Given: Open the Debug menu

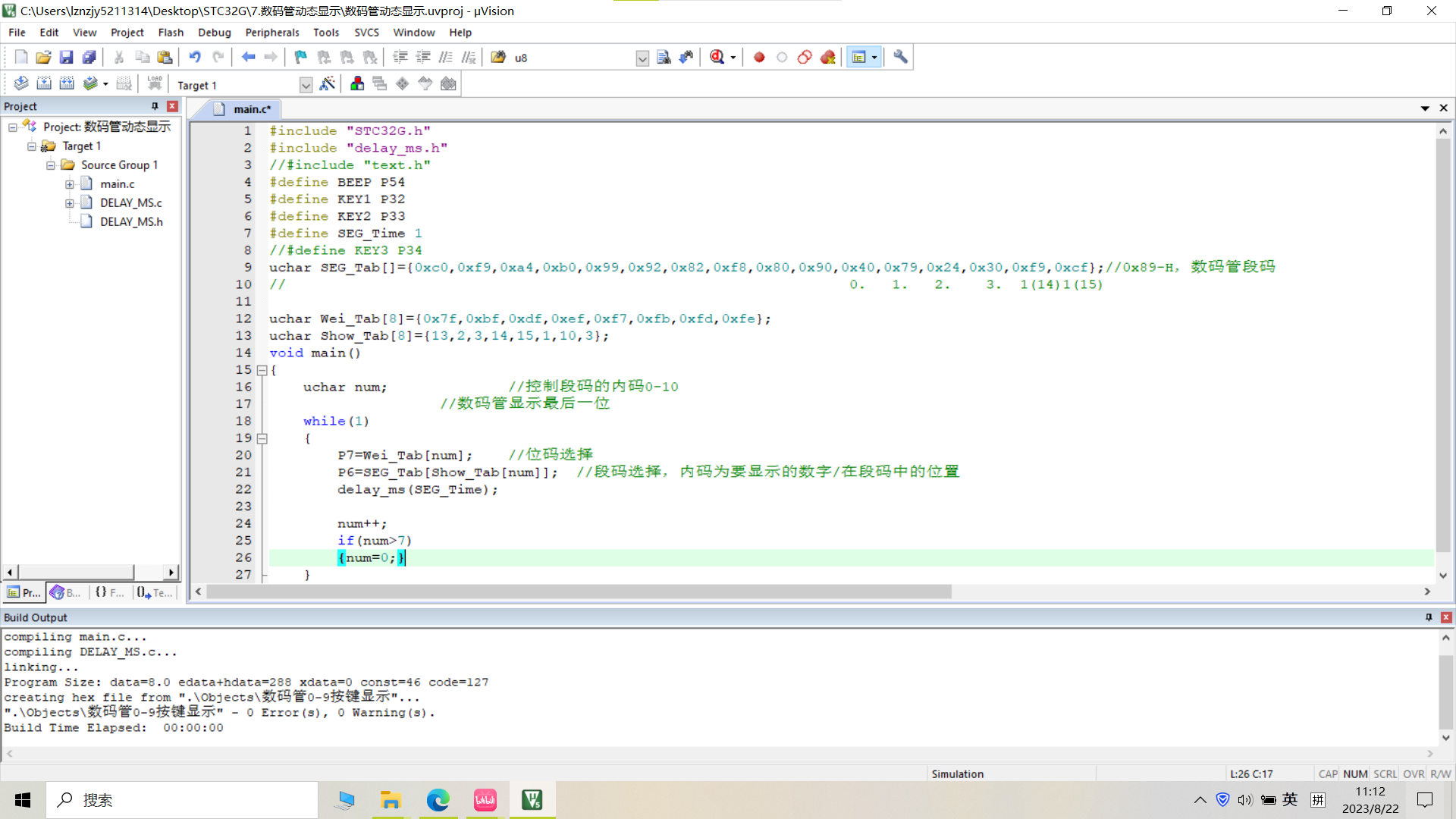Looking at the screenshot, I should click(x=215, y=33).
